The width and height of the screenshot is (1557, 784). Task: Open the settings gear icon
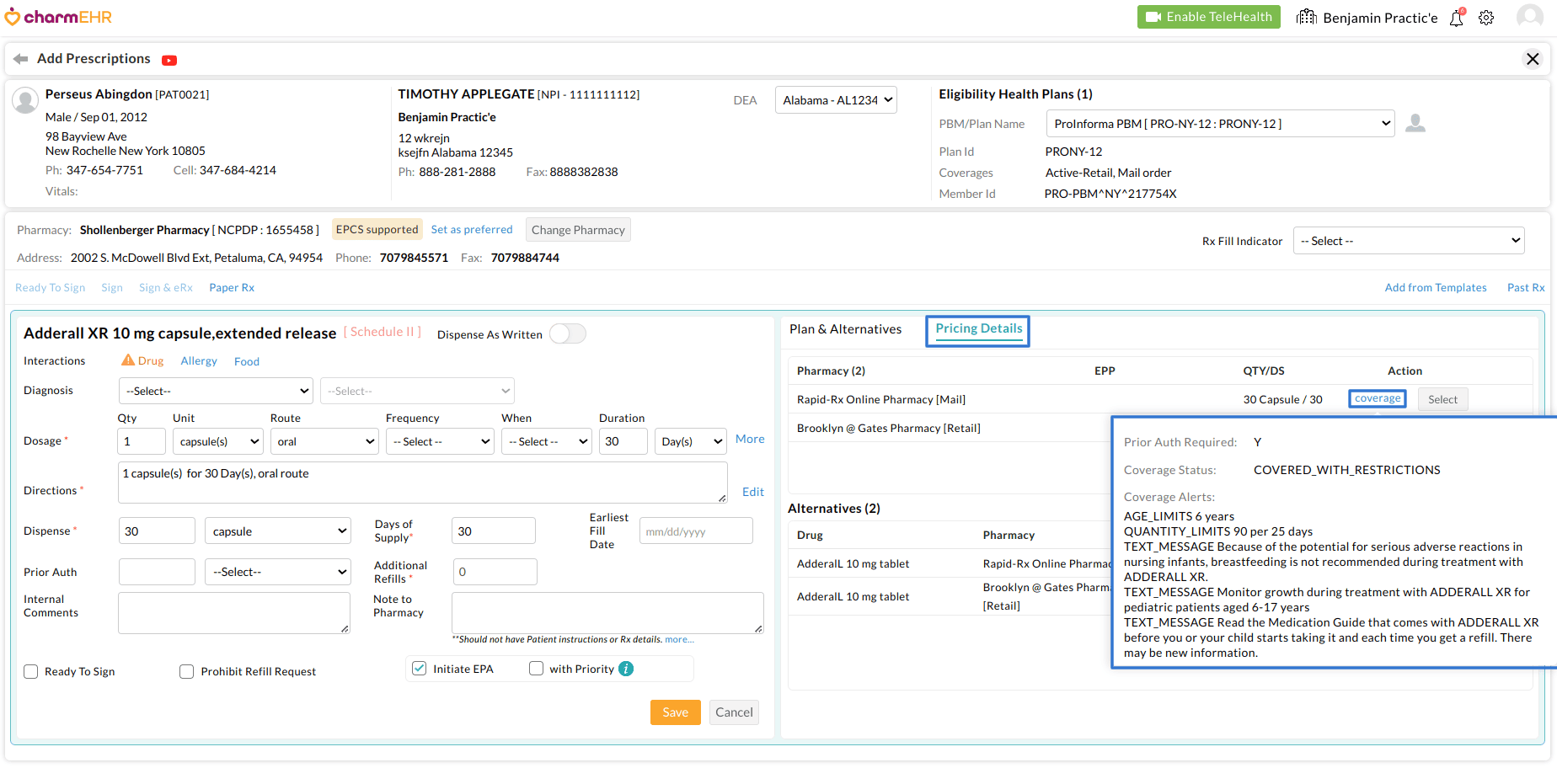point(1486,18)
